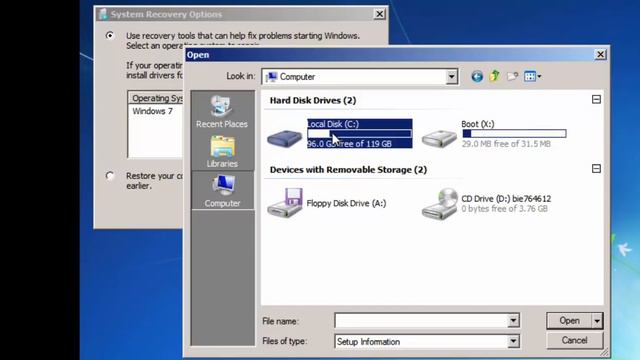Go up one folder level icon
This screenshot has width=640, height=360.
tap(495, 76)
